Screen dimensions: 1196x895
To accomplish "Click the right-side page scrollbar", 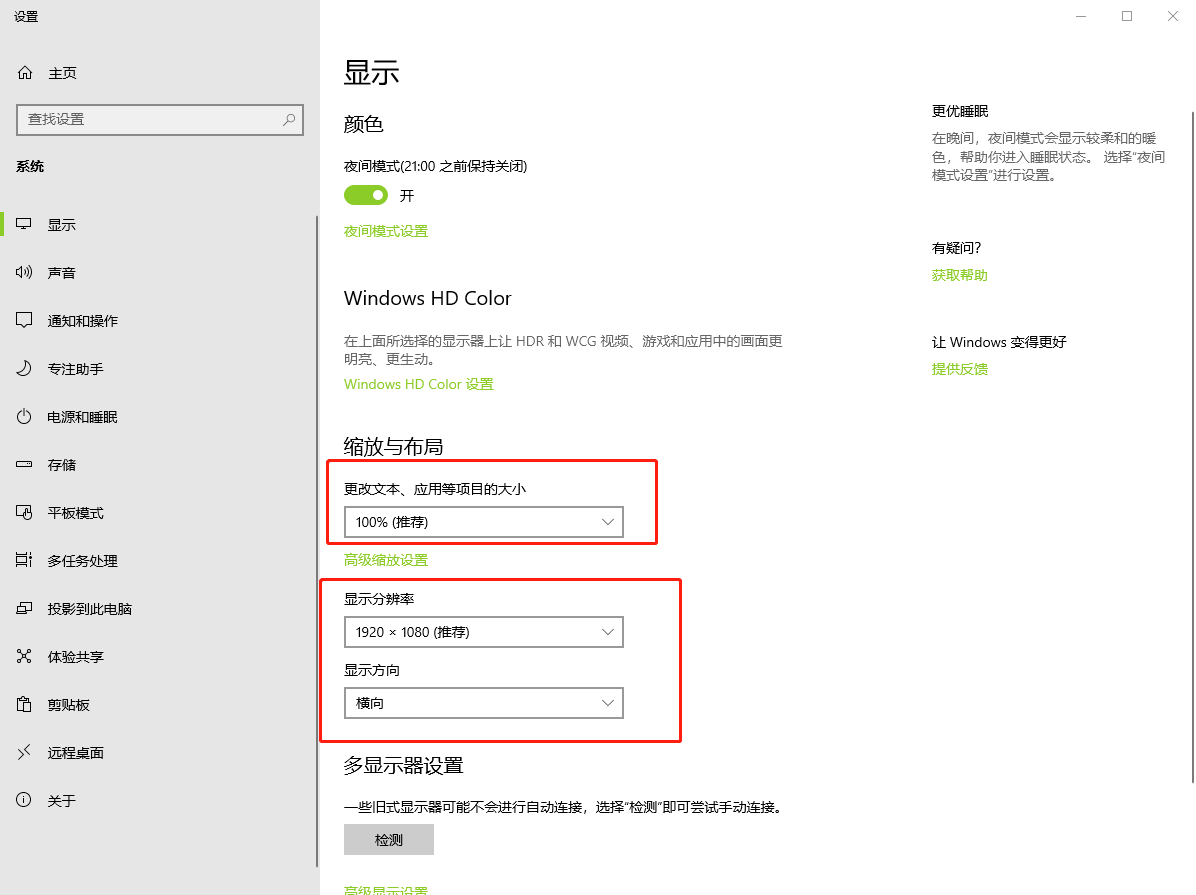I will [x=1191, y=300].
